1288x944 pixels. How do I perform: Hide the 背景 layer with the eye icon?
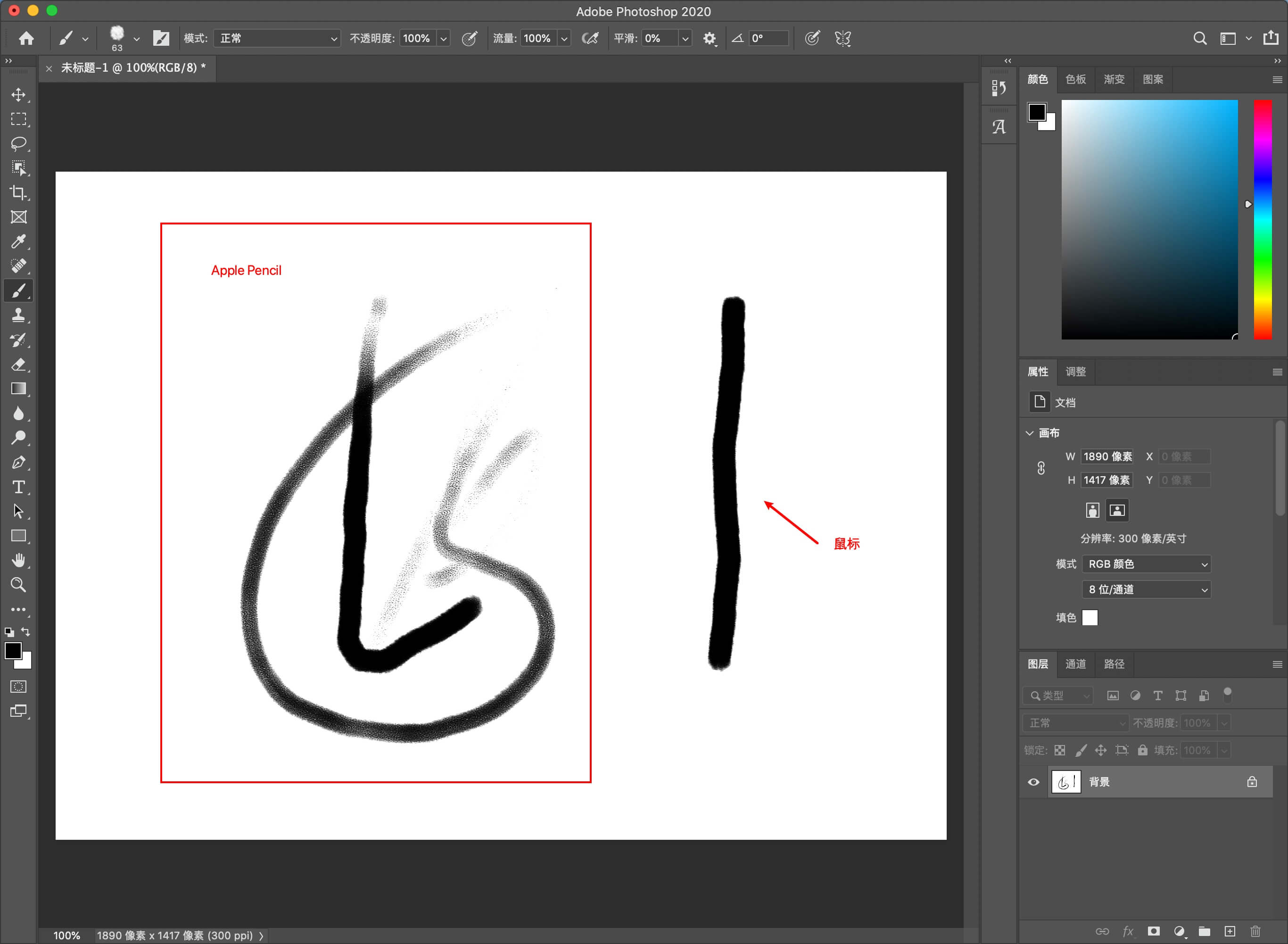pyautogui.click(x=1033, y=782)
